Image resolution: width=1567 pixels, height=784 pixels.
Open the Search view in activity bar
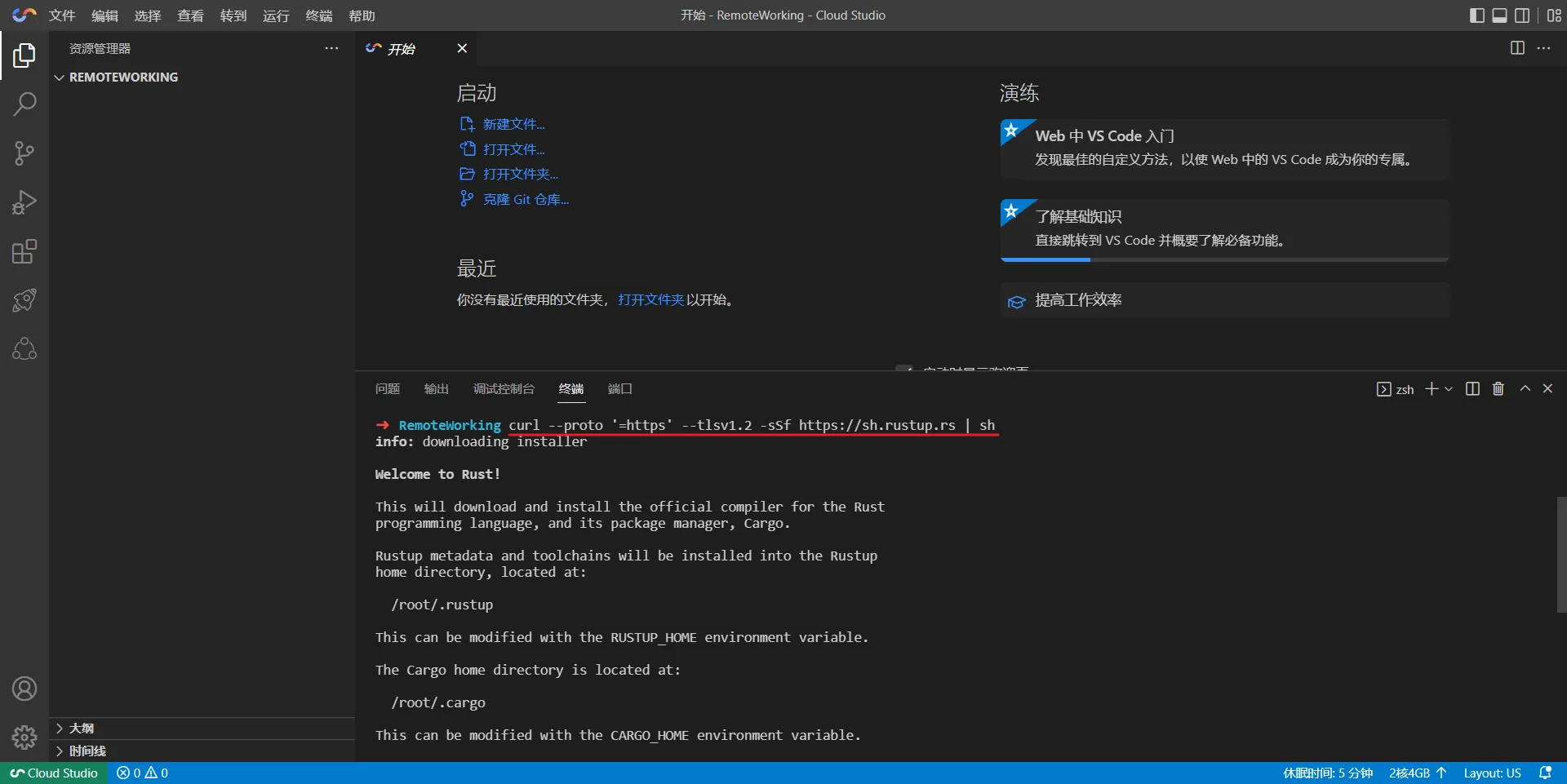(24, 104)
